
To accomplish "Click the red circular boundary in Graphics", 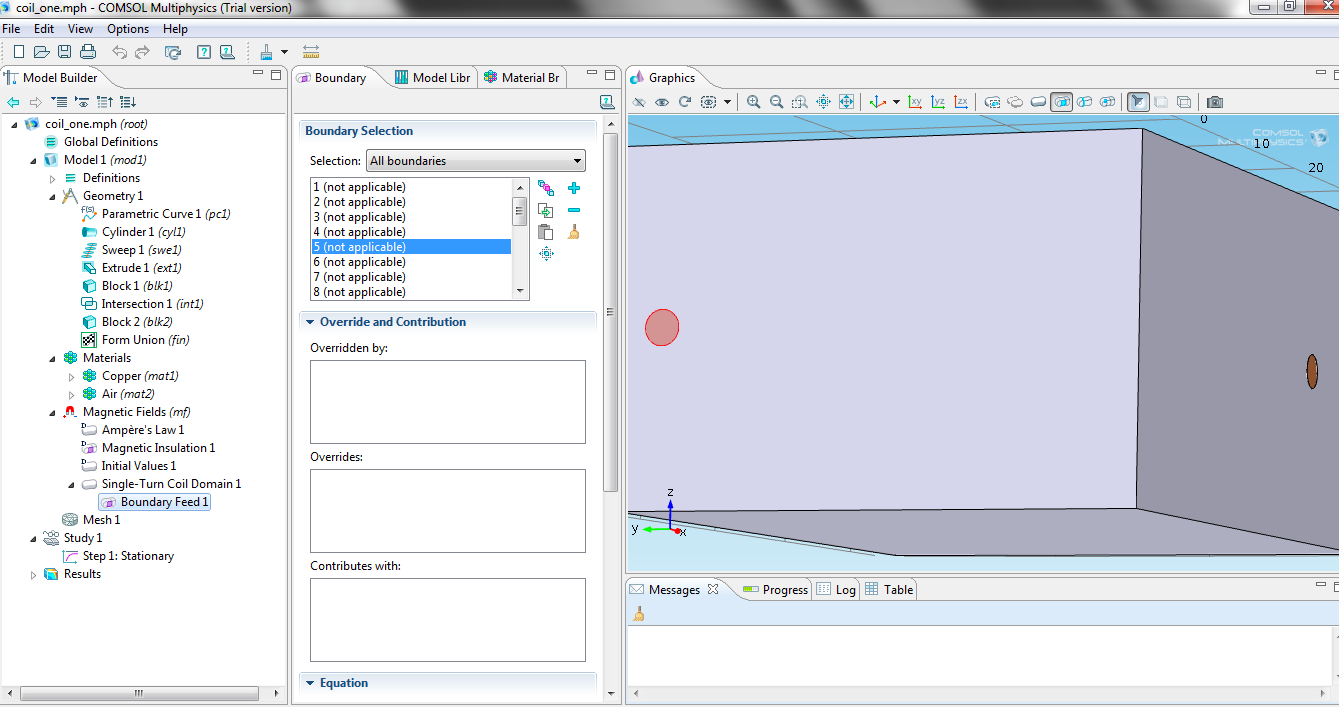I will pyautogui.click(x=662, y=327).
